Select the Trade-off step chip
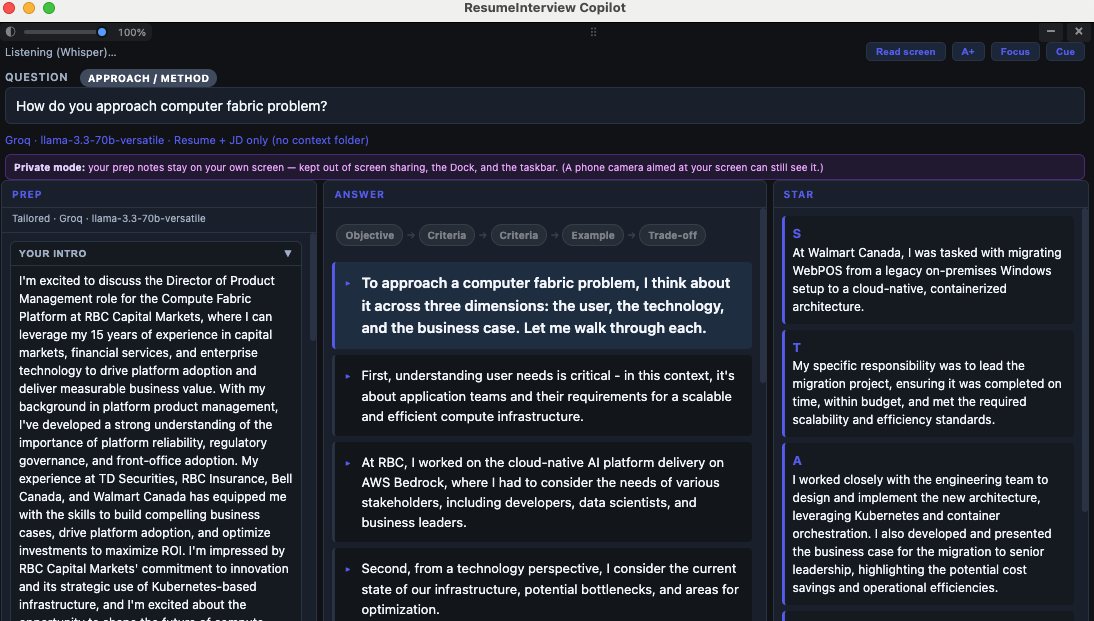1094x621 pixels. (x=673, y=235)
